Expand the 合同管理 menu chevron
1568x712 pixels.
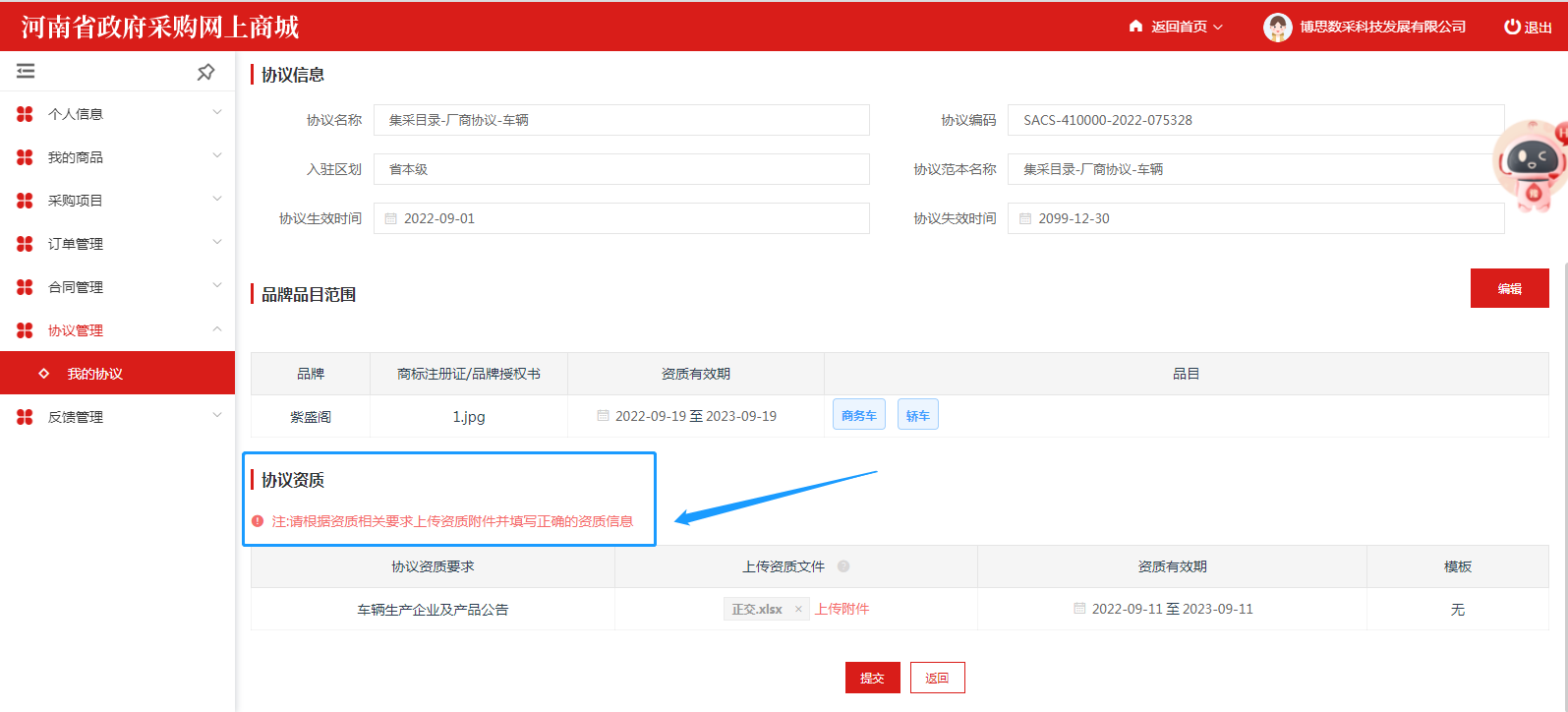coord(217,286)
